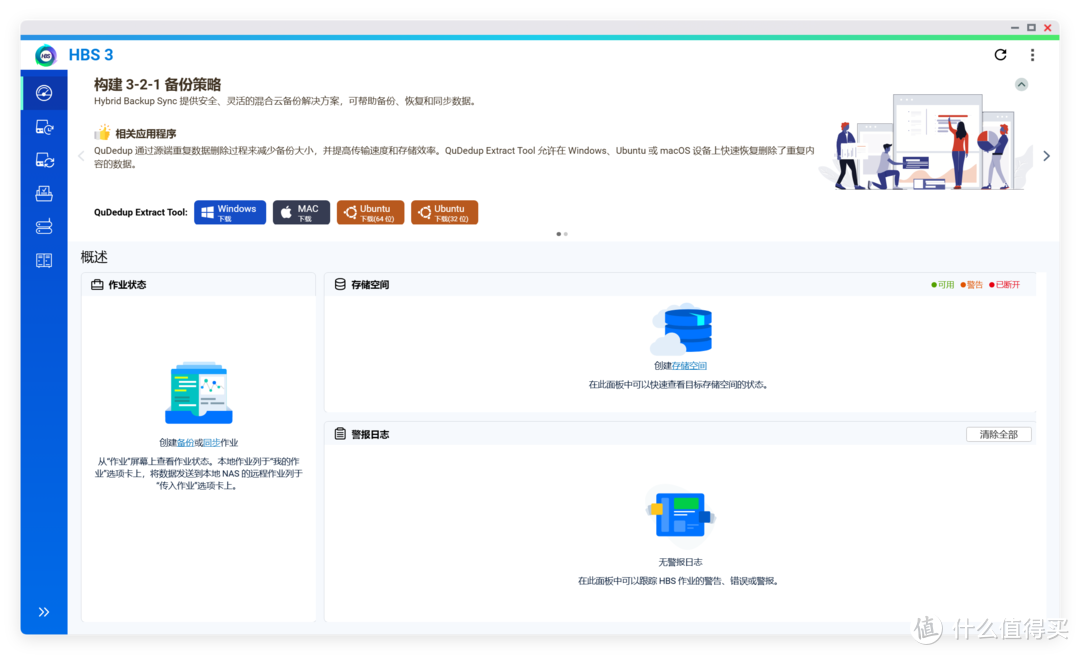
Task: Open the Overview dashboard sidebar icon
Action: click(44, 93)
